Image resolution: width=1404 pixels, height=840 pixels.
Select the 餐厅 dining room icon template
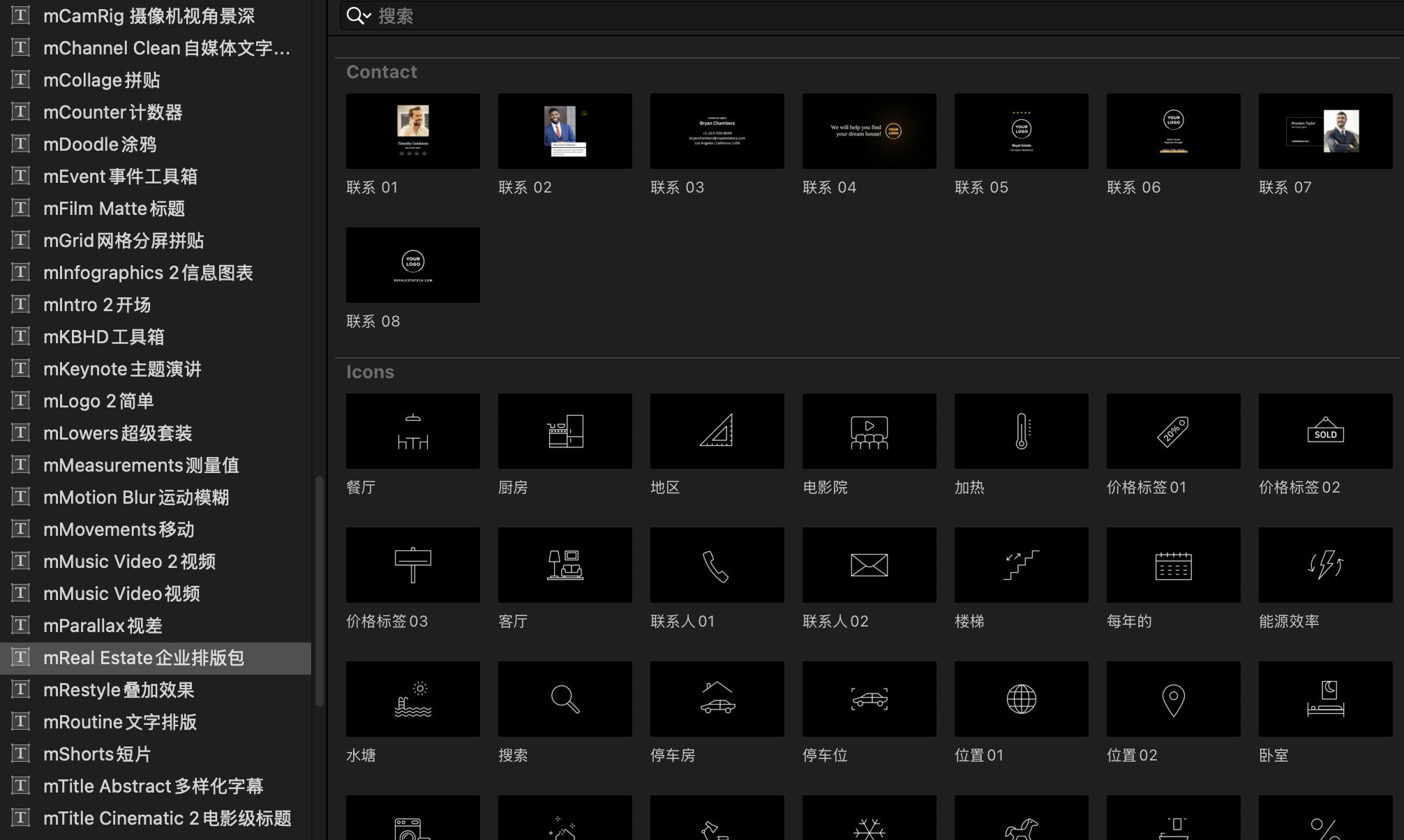coord(413,431)
